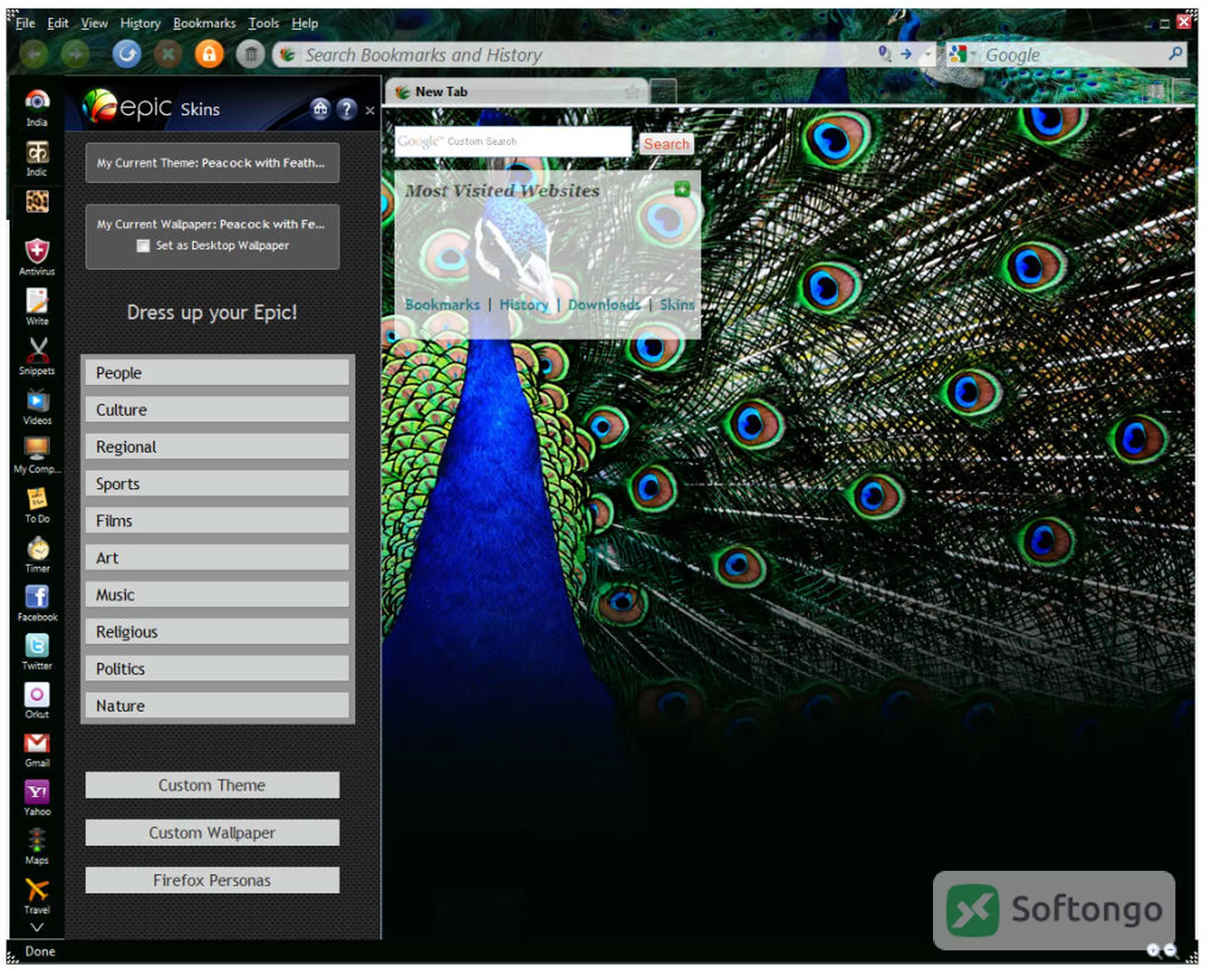Image resolution: width=1212 pixels, height=980 pixels.
Task: Open the Skins link on new tab
Action: tap(677, 305)
